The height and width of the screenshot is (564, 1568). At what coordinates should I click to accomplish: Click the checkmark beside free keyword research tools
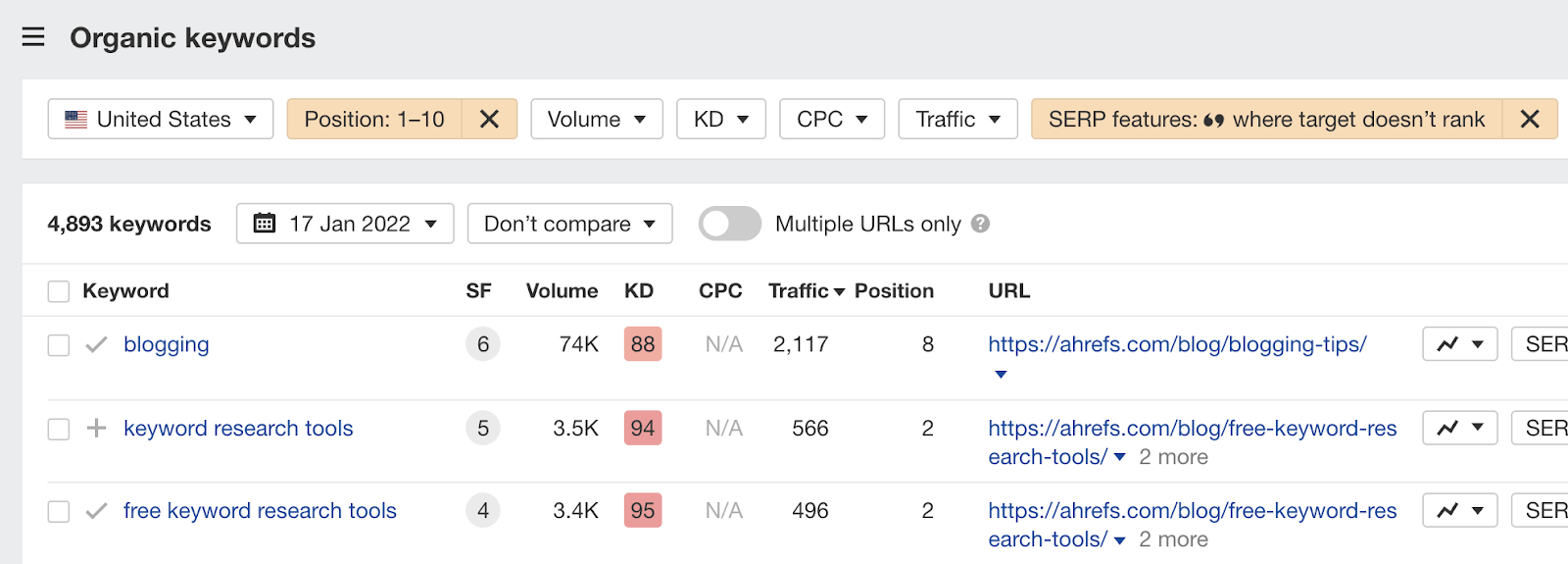click(x=96, y=510)
